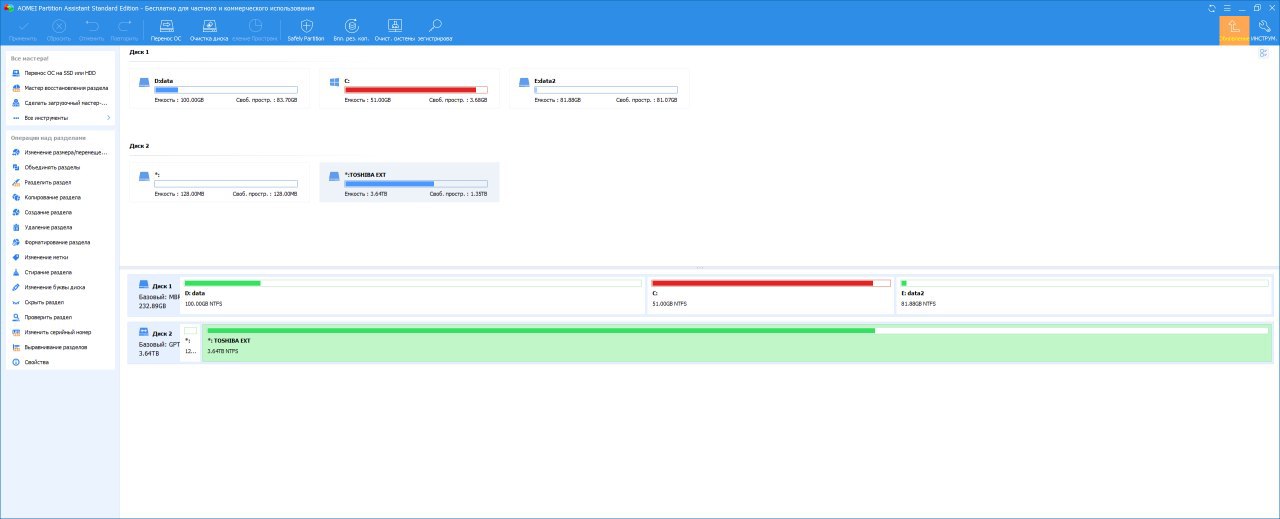Click the Отменить undo arrow icon
Image resolution: width=1280 pixels, height=519 pixels.
92,25
